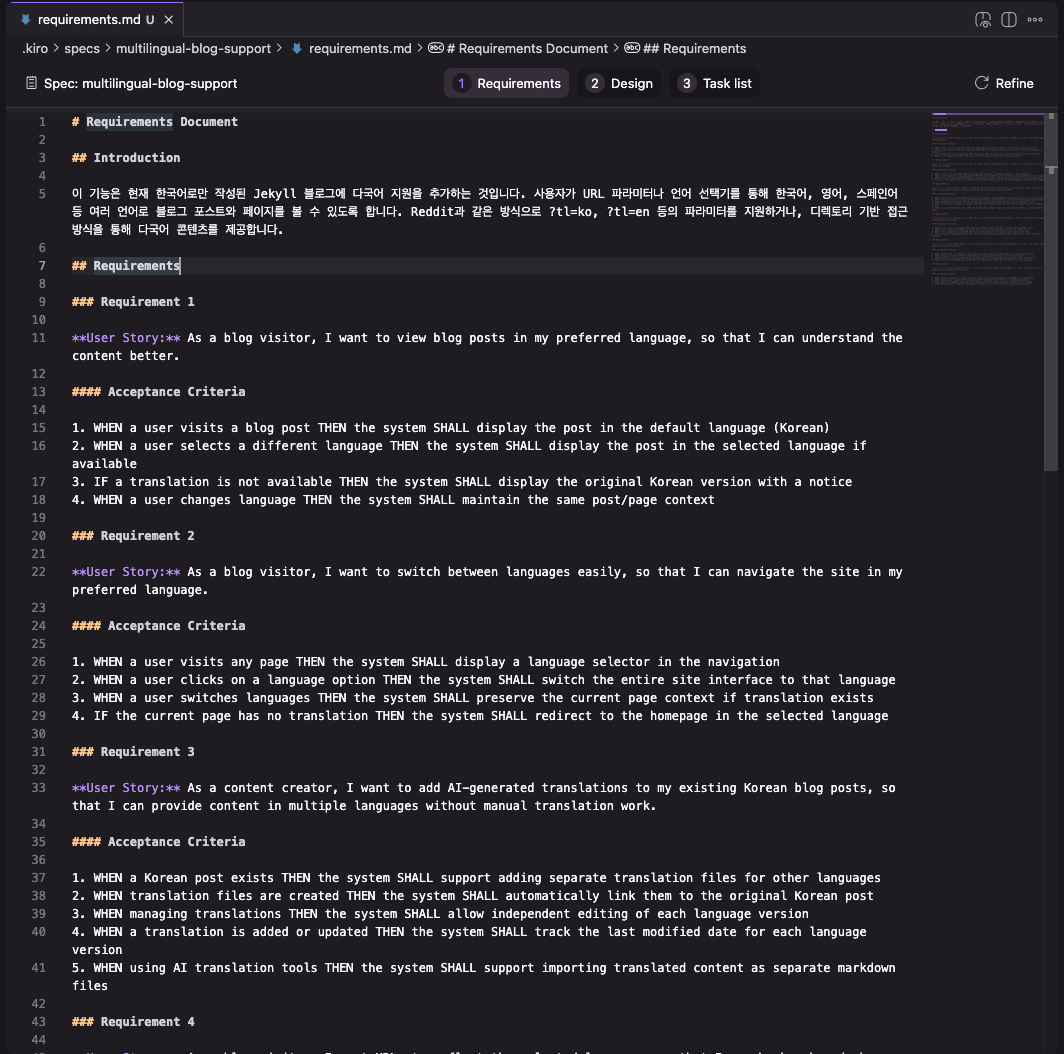
Task: Click the spec document icon beside Spec title
Action: point(31,83)
